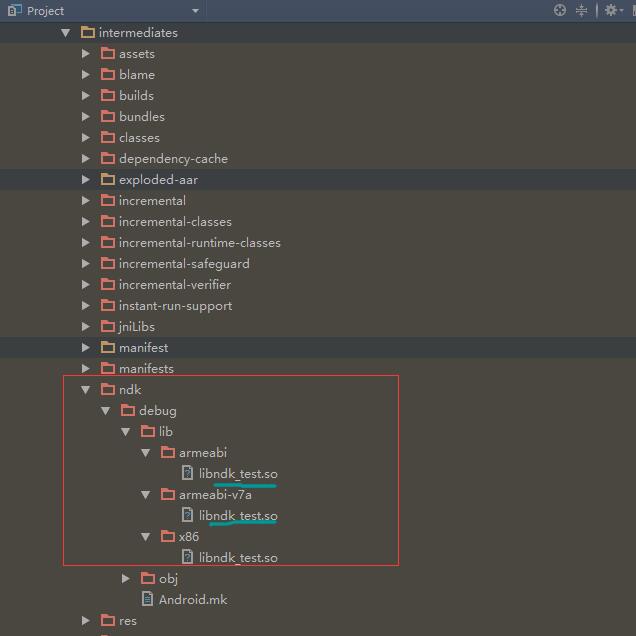Collapse the intermediates folder
This screenshot has width=636, height=636.
[65, 33]
